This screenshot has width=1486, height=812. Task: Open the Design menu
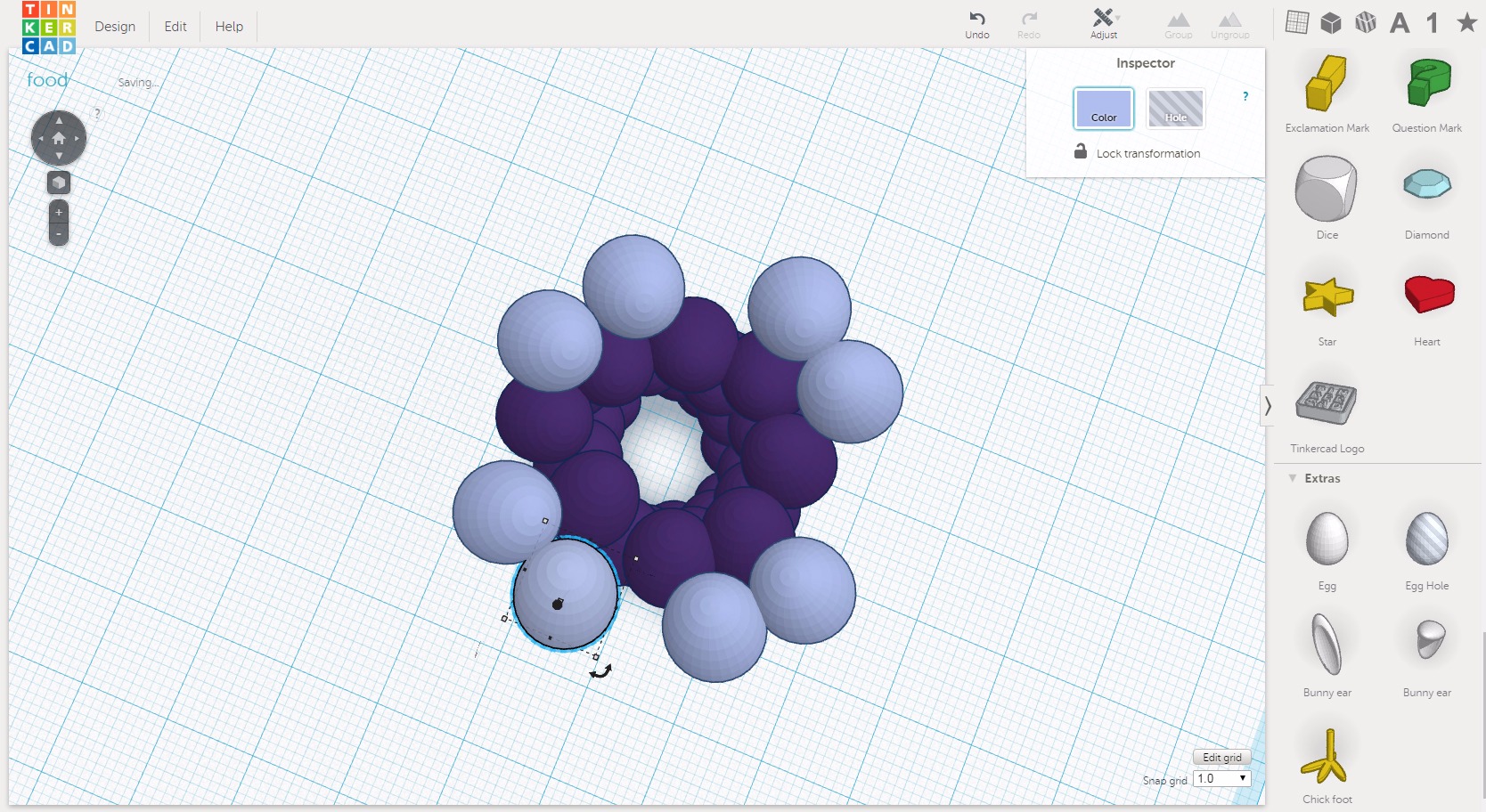point(115,27)
